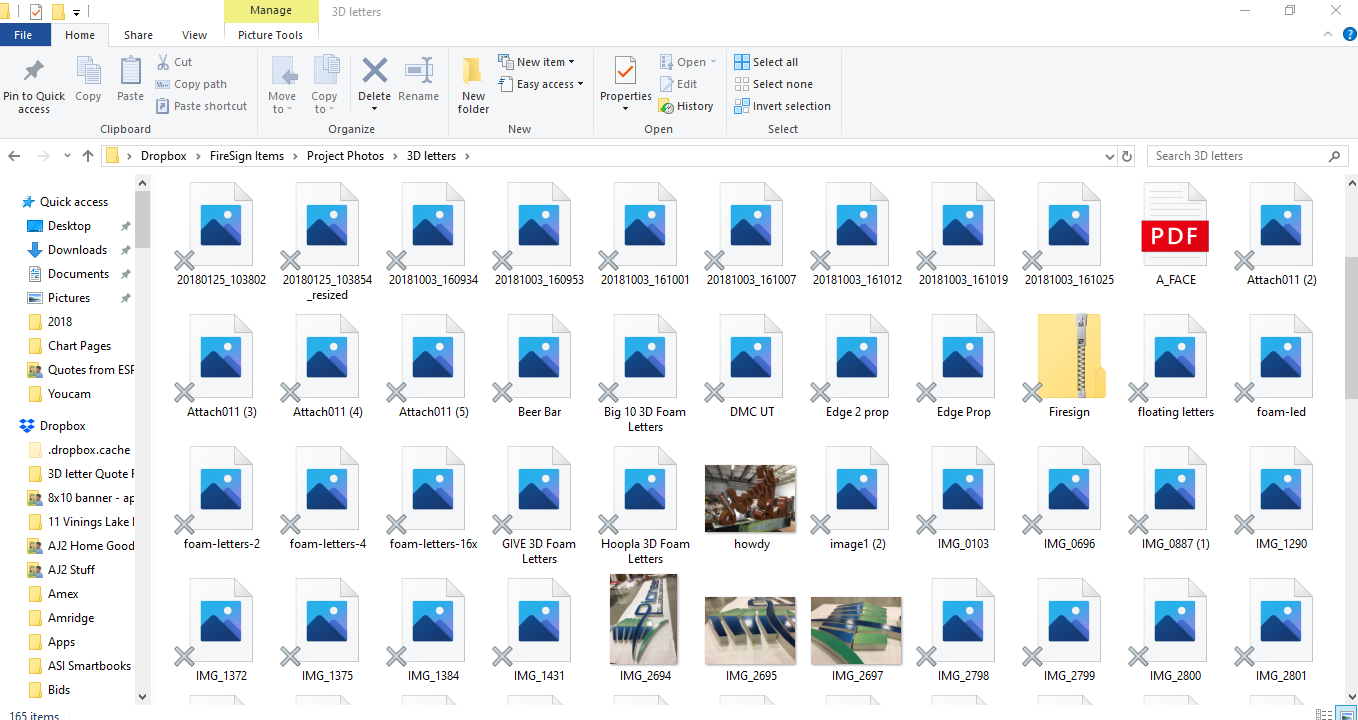
Task: Click Project Photos in the breadcrumb path
Action: (x=345, y=156)
